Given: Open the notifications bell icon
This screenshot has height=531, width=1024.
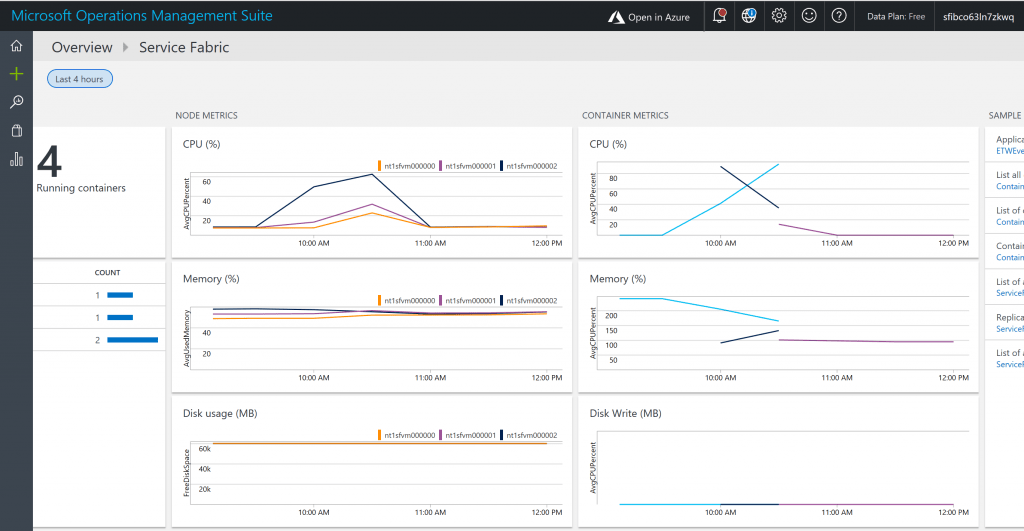Looking at the screenshot, I should click(720, 16).
